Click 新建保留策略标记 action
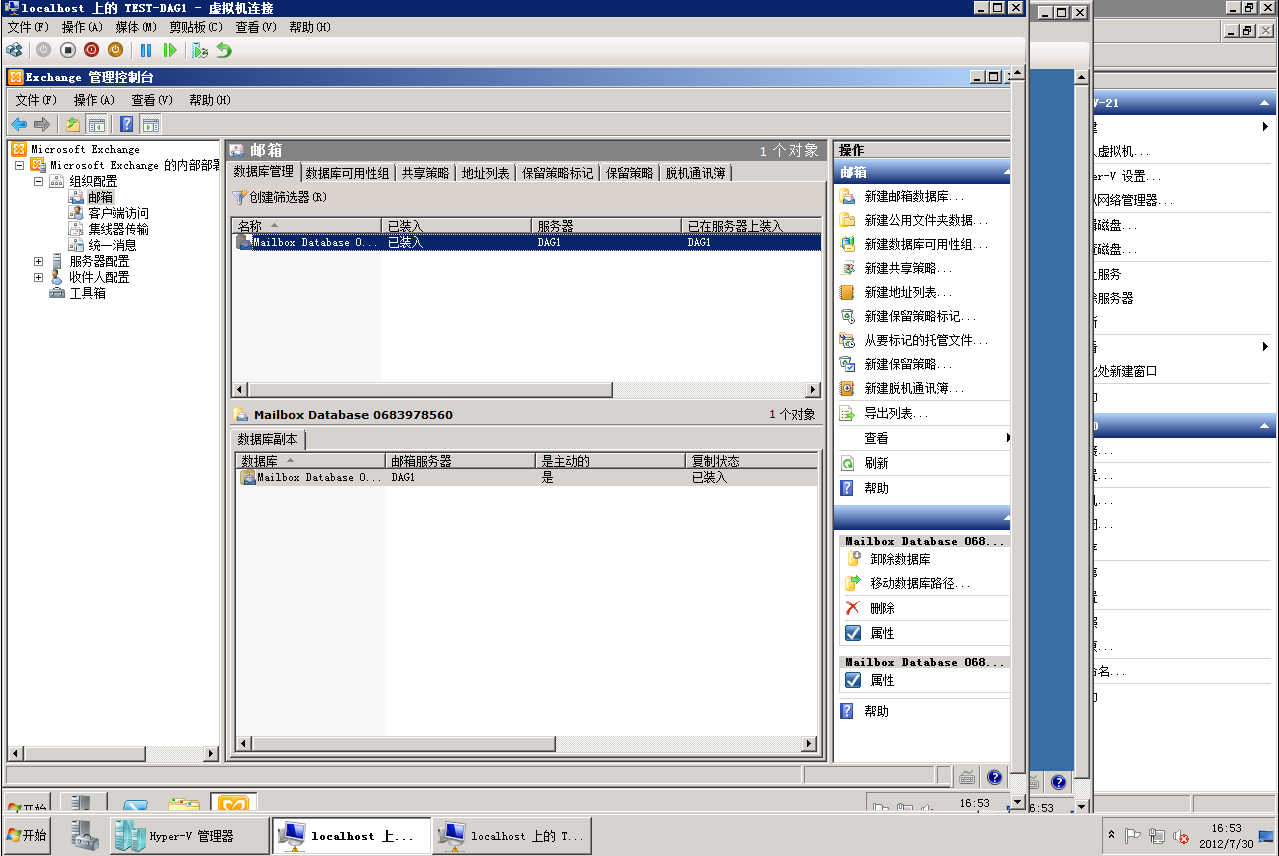Screen dimensions: 1279x856 pyautogui.click(x=920, y=317)
